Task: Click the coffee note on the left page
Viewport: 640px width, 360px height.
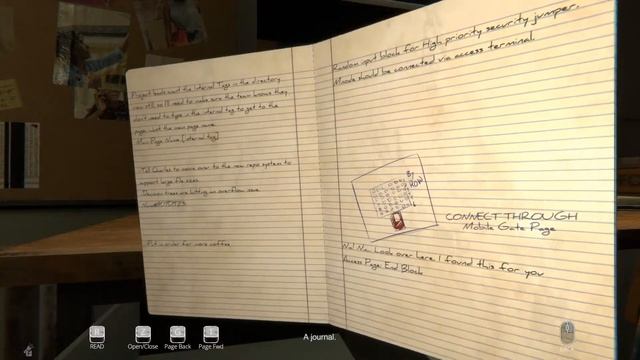Action: coord(189,244)
